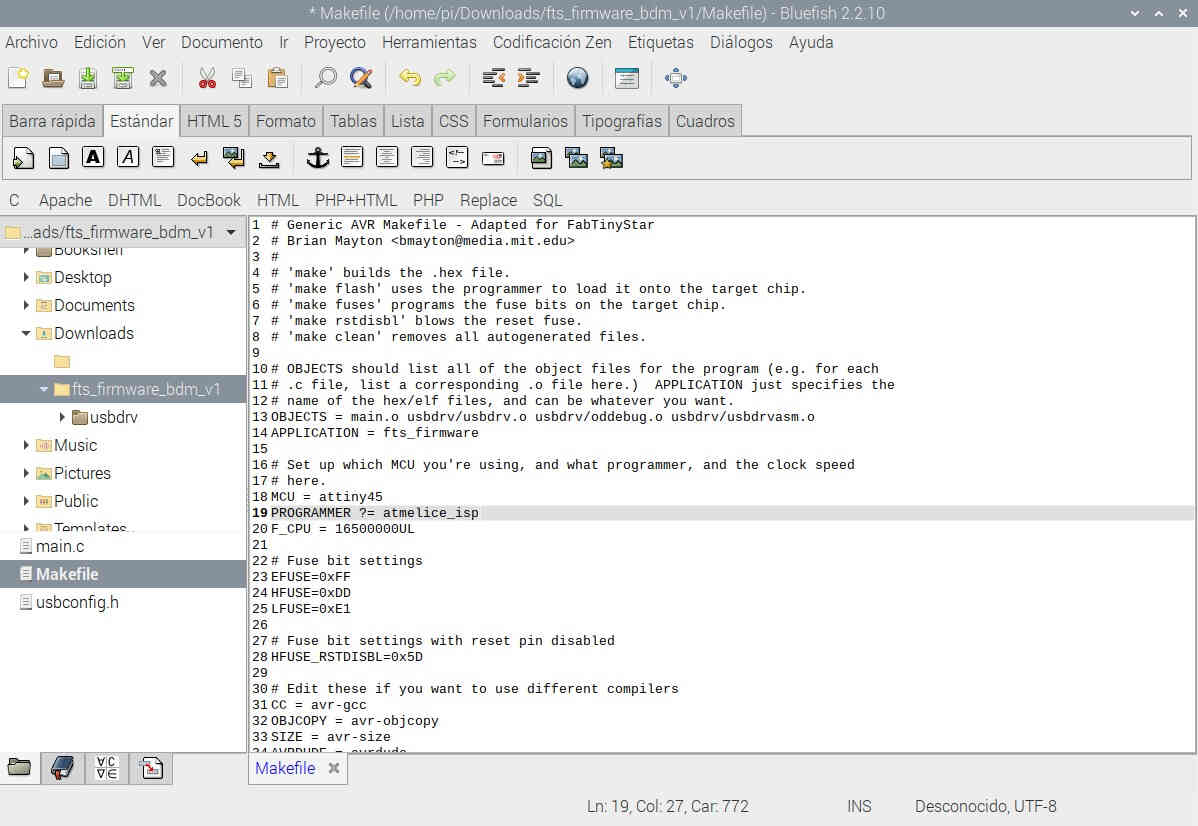This screenshot has height=826, width=1198.
Task: Cut selection using the scissors icon
Action: 207,77
